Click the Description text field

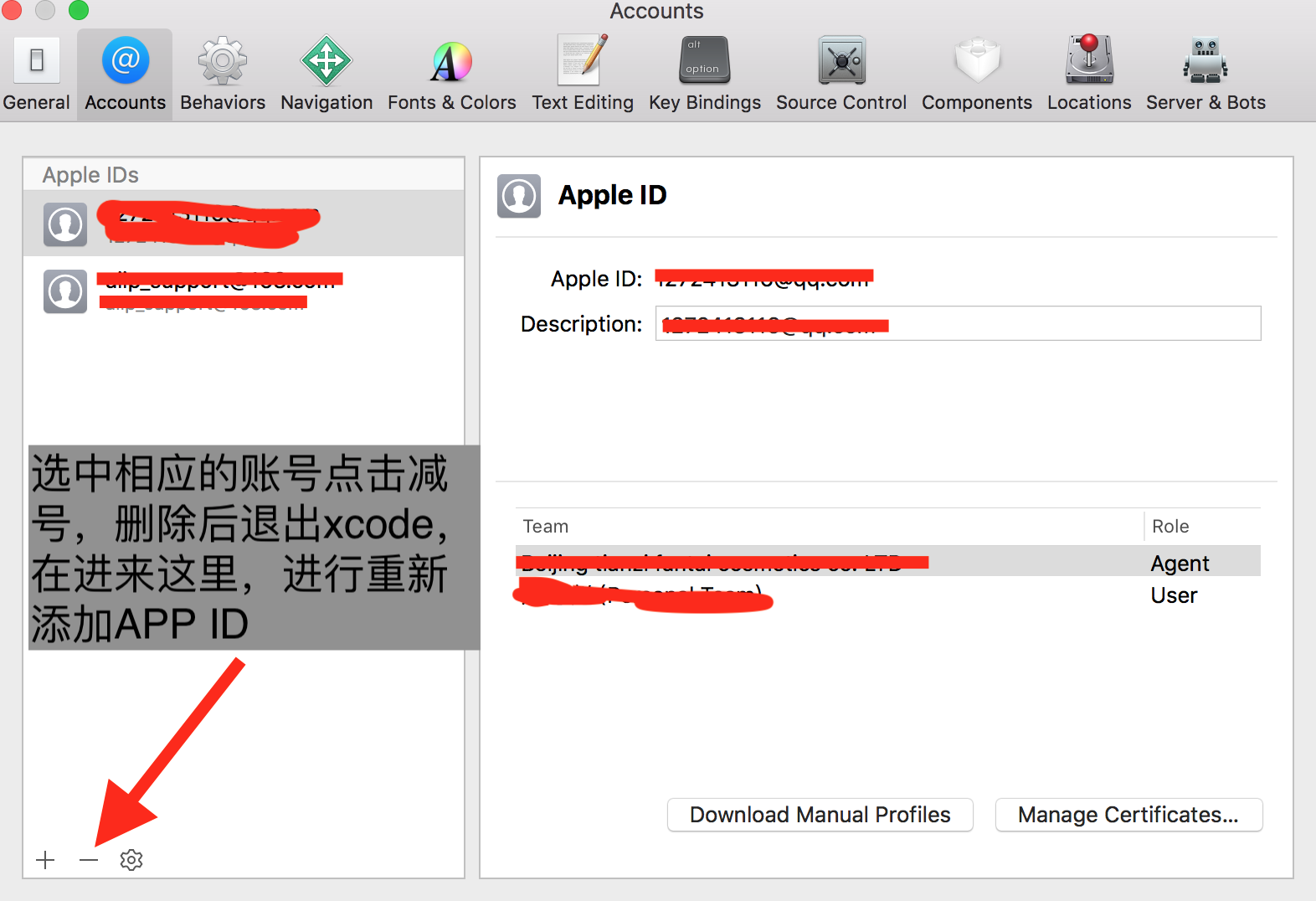point(958,323)
